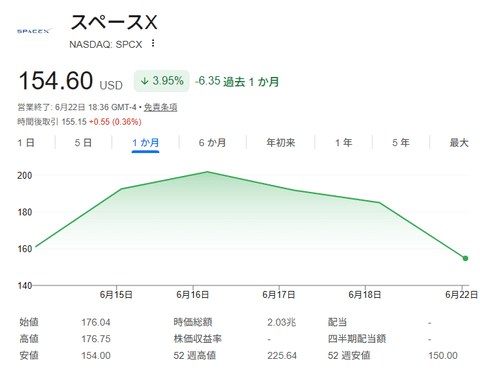Screen dimensions: 480x372
Task: Select the 1日 time range tab
Action: pos(26,143)
